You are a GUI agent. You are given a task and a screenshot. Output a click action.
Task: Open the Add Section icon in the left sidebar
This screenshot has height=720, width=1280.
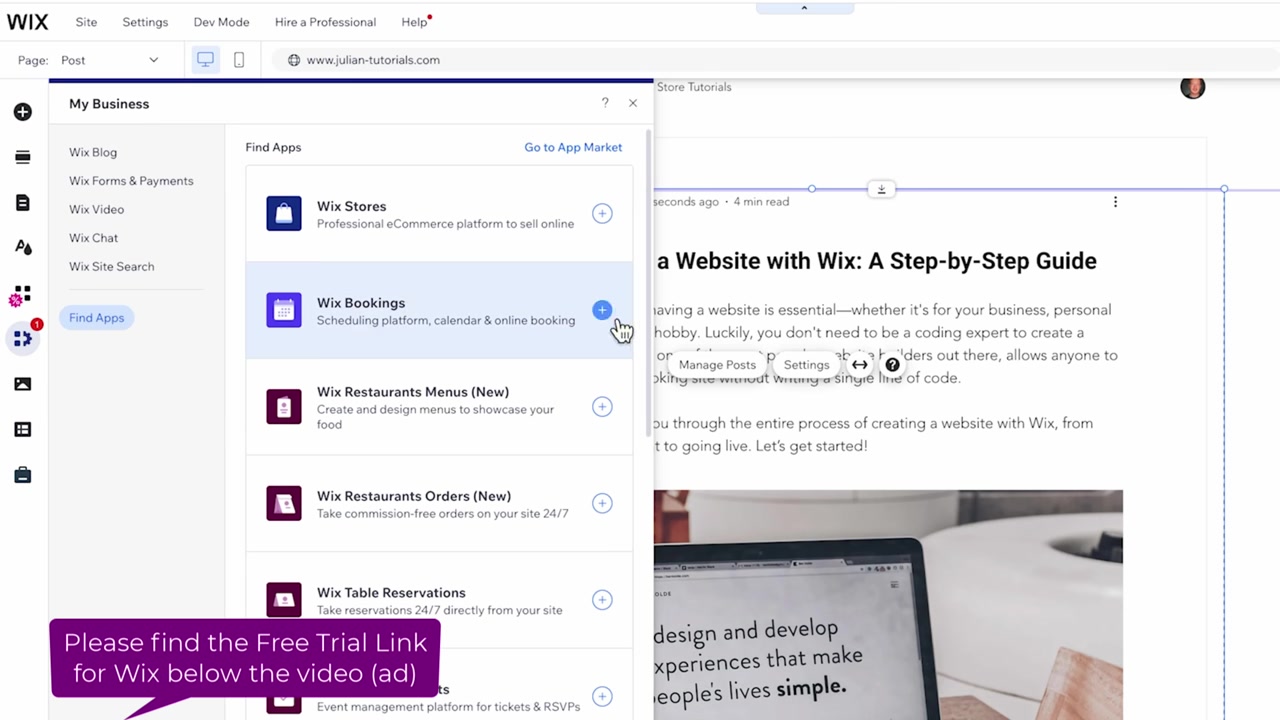coord(23,157)
